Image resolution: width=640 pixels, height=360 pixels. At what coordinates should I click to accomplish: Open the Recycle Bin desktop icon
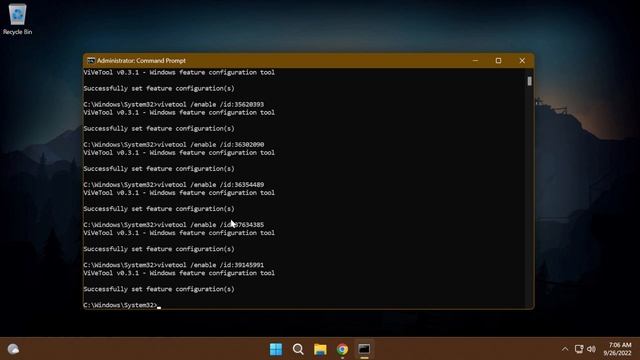pos(17,19)
